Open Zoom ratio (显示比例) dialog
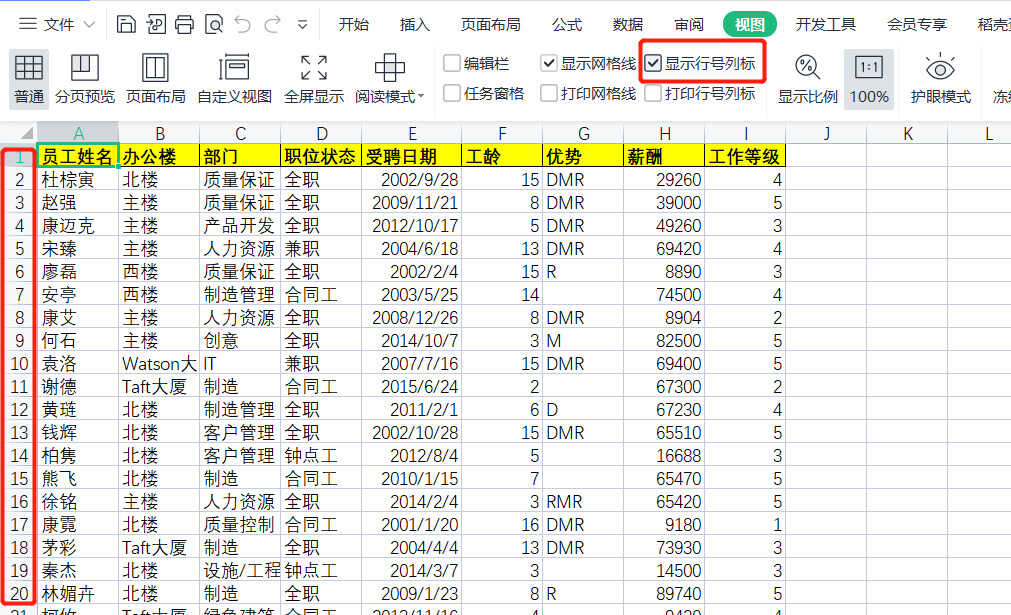The image size is (1011, 615). [807, 78]
